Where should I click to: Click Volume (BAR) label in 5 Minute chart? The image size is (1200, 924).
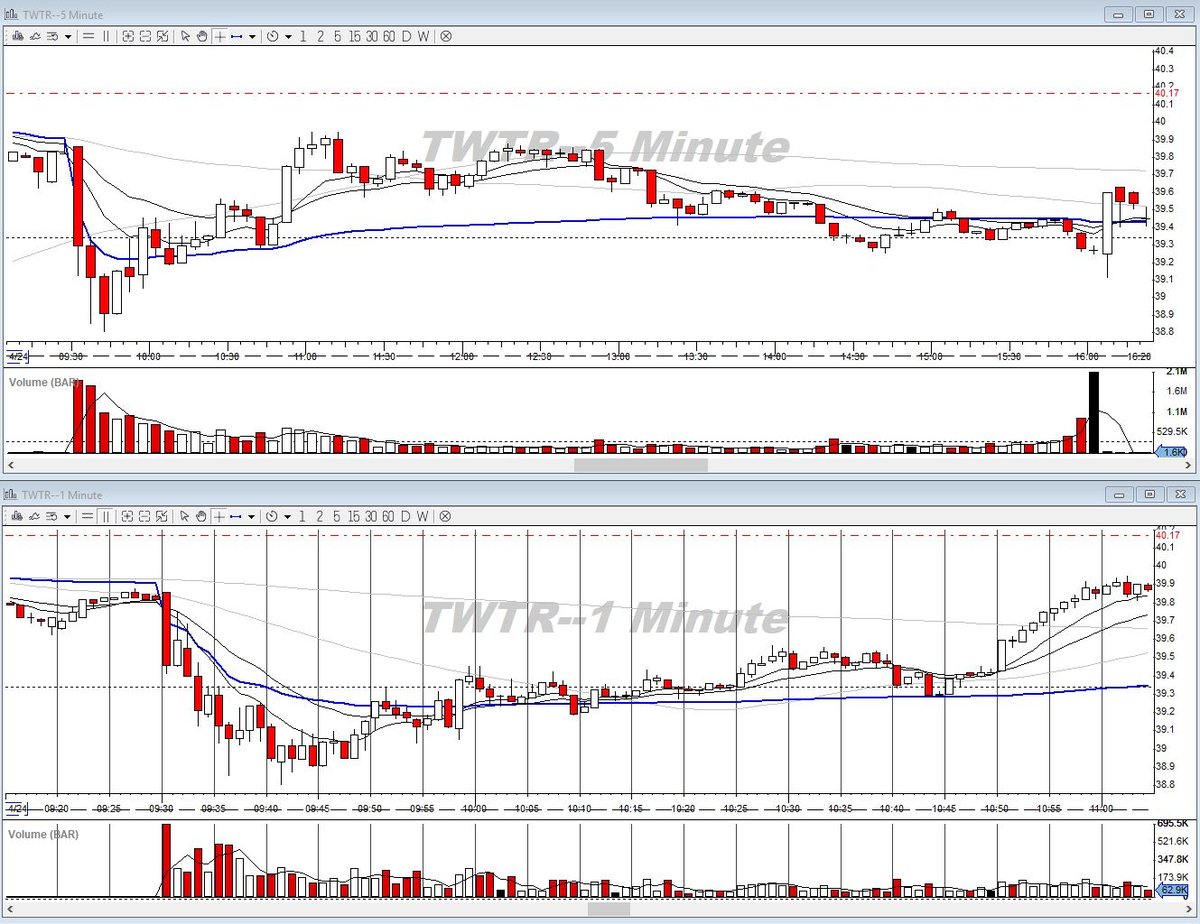(42, 382)
